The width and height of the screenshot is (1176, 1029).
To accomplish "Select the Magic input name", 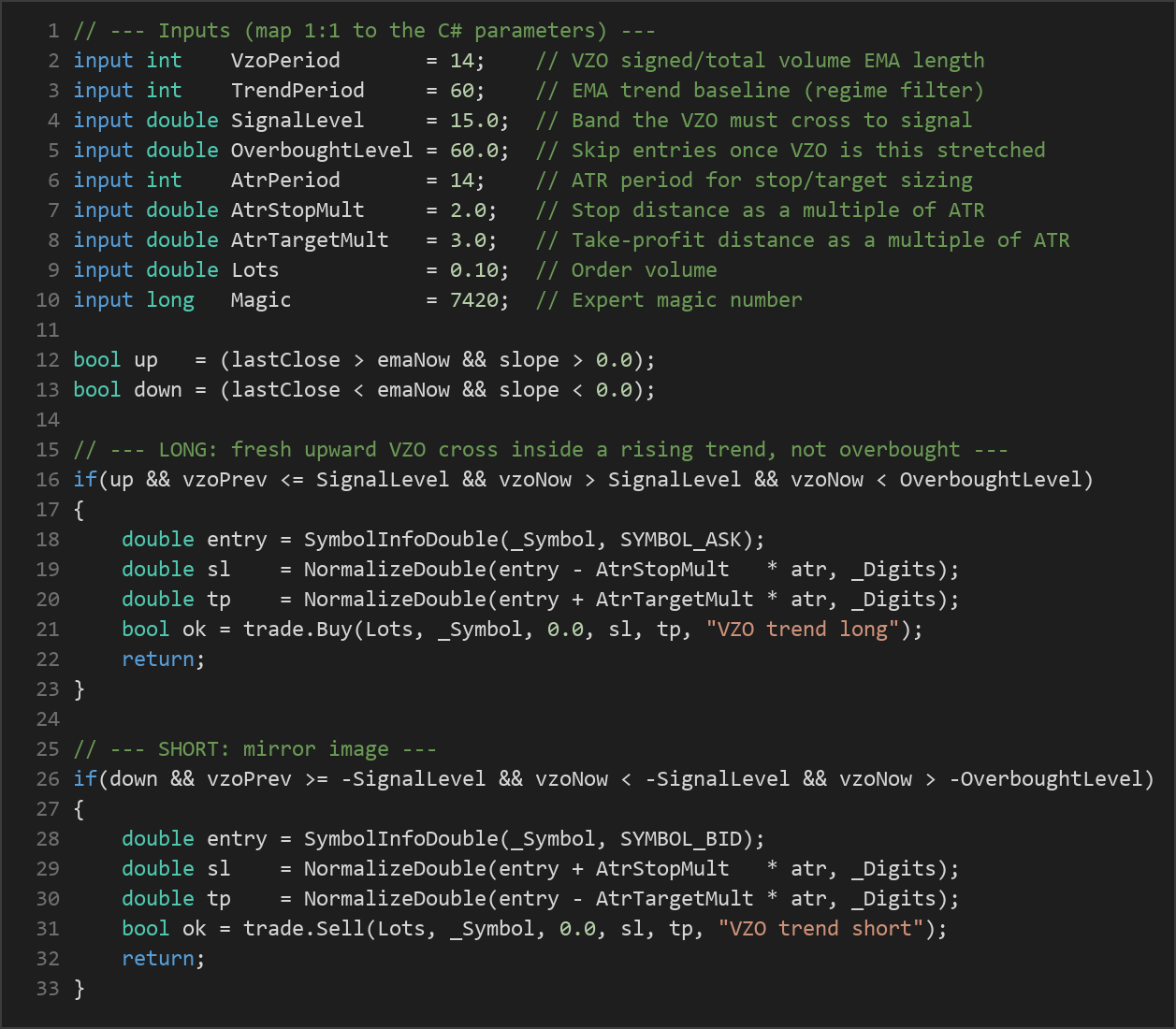I will coord(261,300).
